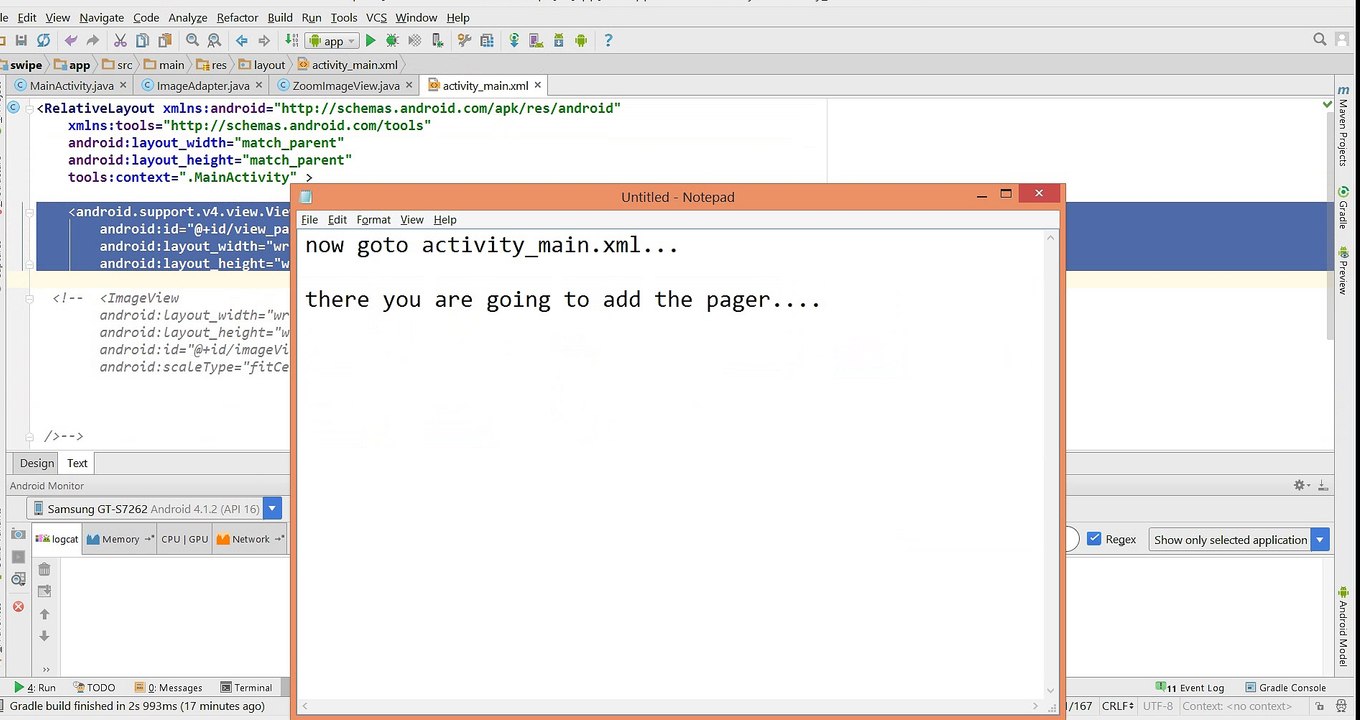
Task: Click the Search Everywhere magnifier icon
Action: tap(1320, 40)
